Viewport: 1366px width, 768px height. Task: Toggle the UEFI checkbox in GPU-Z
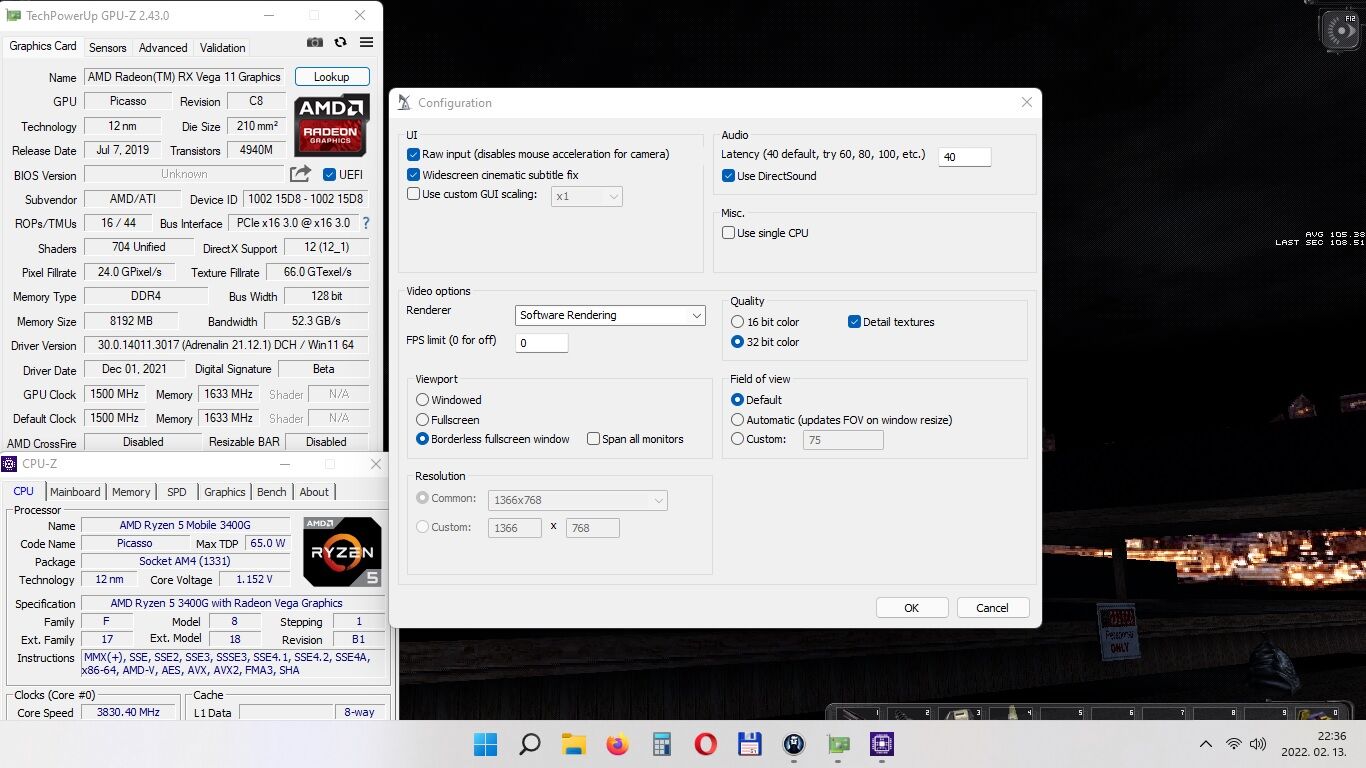[x=329, y=174]
